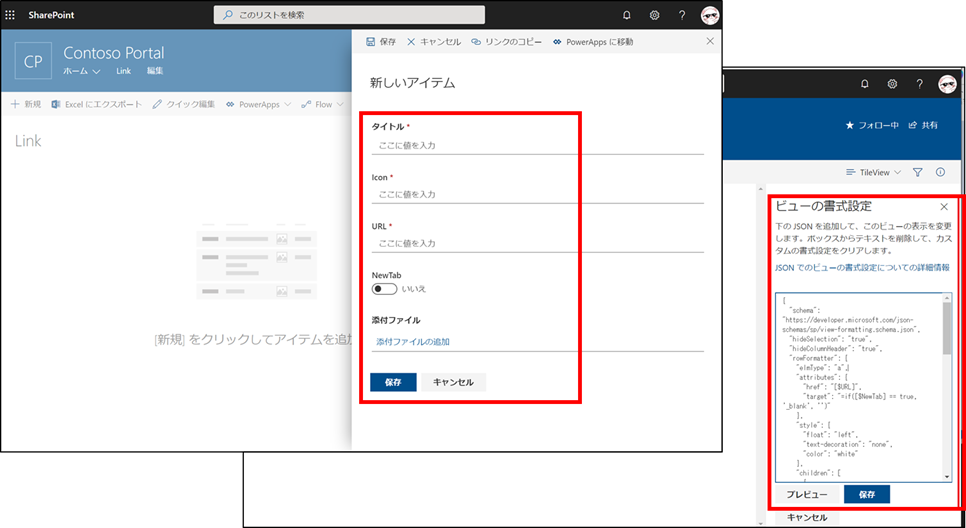Screen dimensions: 966x528
Task: Click キャンセル button below item form
Action: click(x=453, y=382)
